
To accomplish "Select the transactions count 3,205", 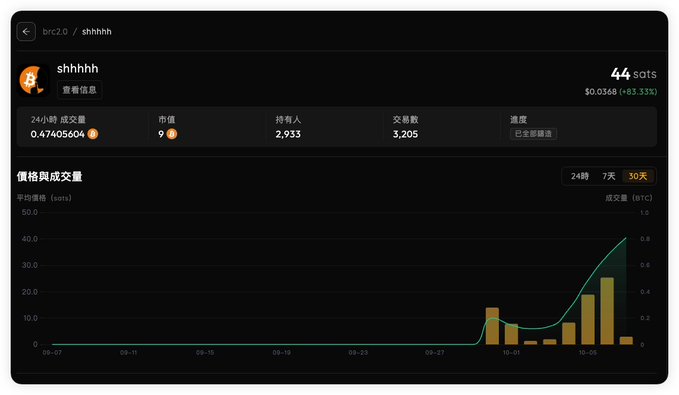I will coord(405,134).
